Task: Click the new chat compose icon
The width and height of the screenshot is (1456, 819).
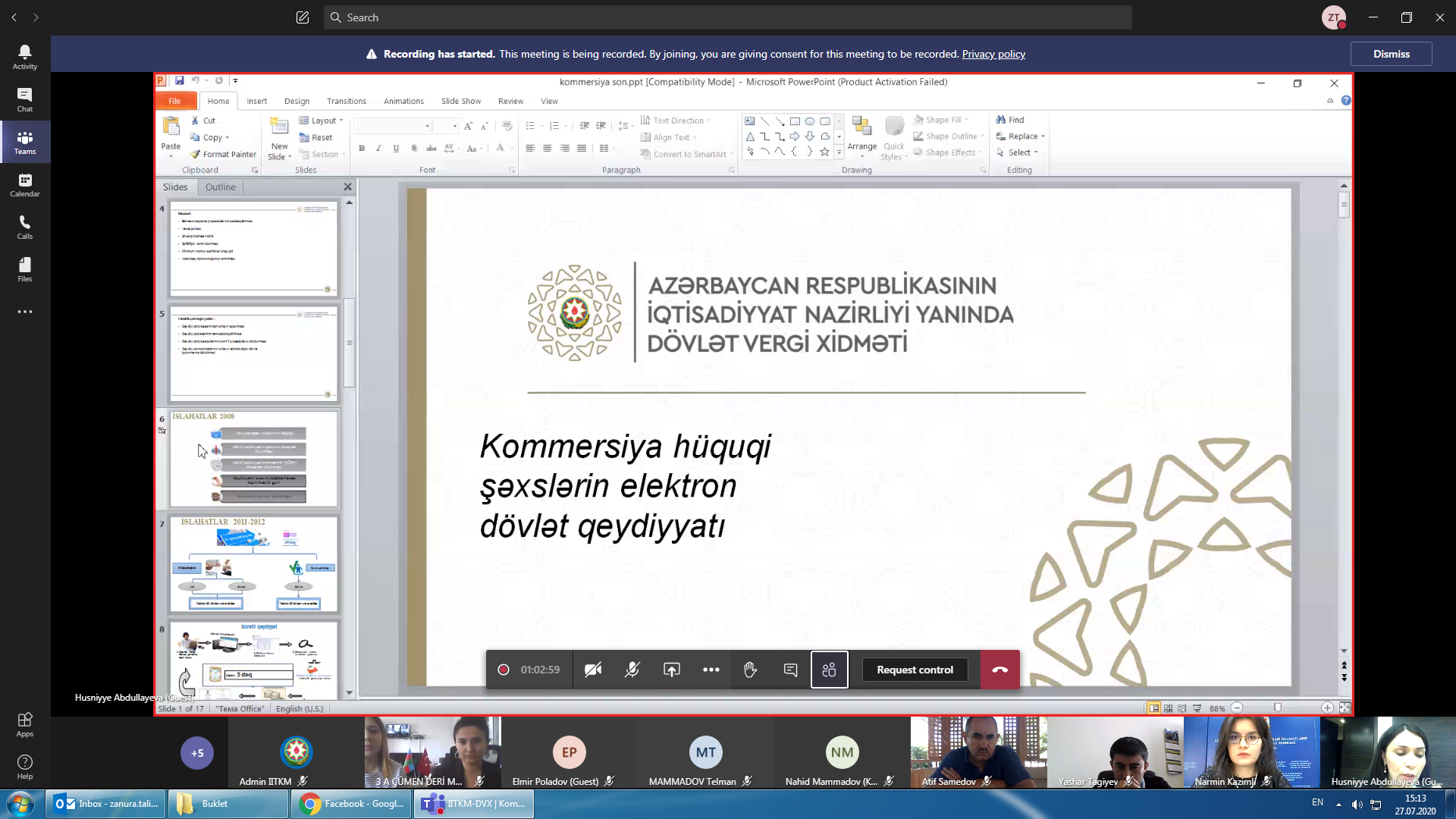Action: pos(303,17)
